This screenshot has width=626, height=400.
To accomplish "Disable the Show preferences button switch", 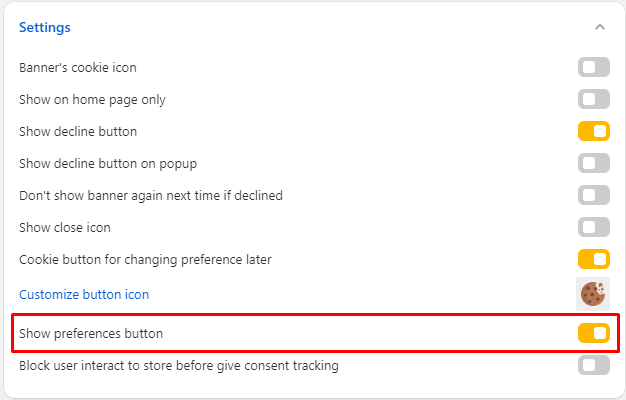I will coord(593,333).
